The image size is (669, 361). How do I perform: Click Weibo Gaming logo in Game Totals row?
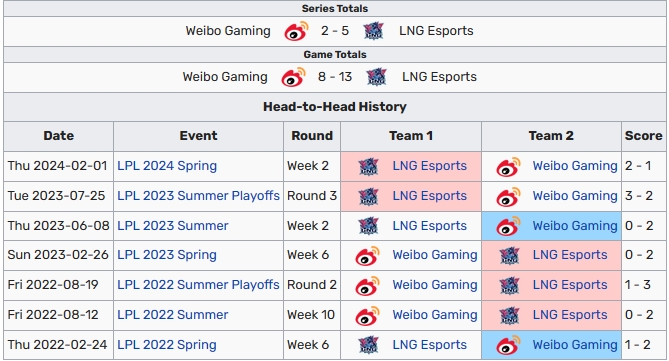click(293, 77)
